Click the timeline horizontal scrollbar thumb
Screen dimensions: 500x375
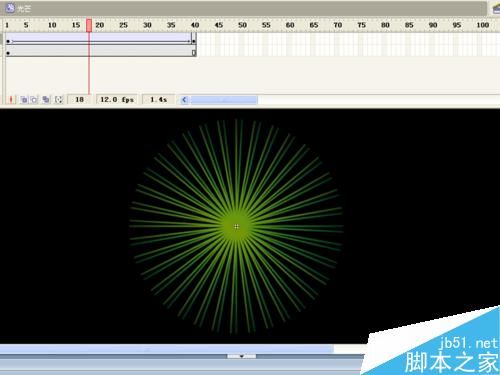coord(224,99)
